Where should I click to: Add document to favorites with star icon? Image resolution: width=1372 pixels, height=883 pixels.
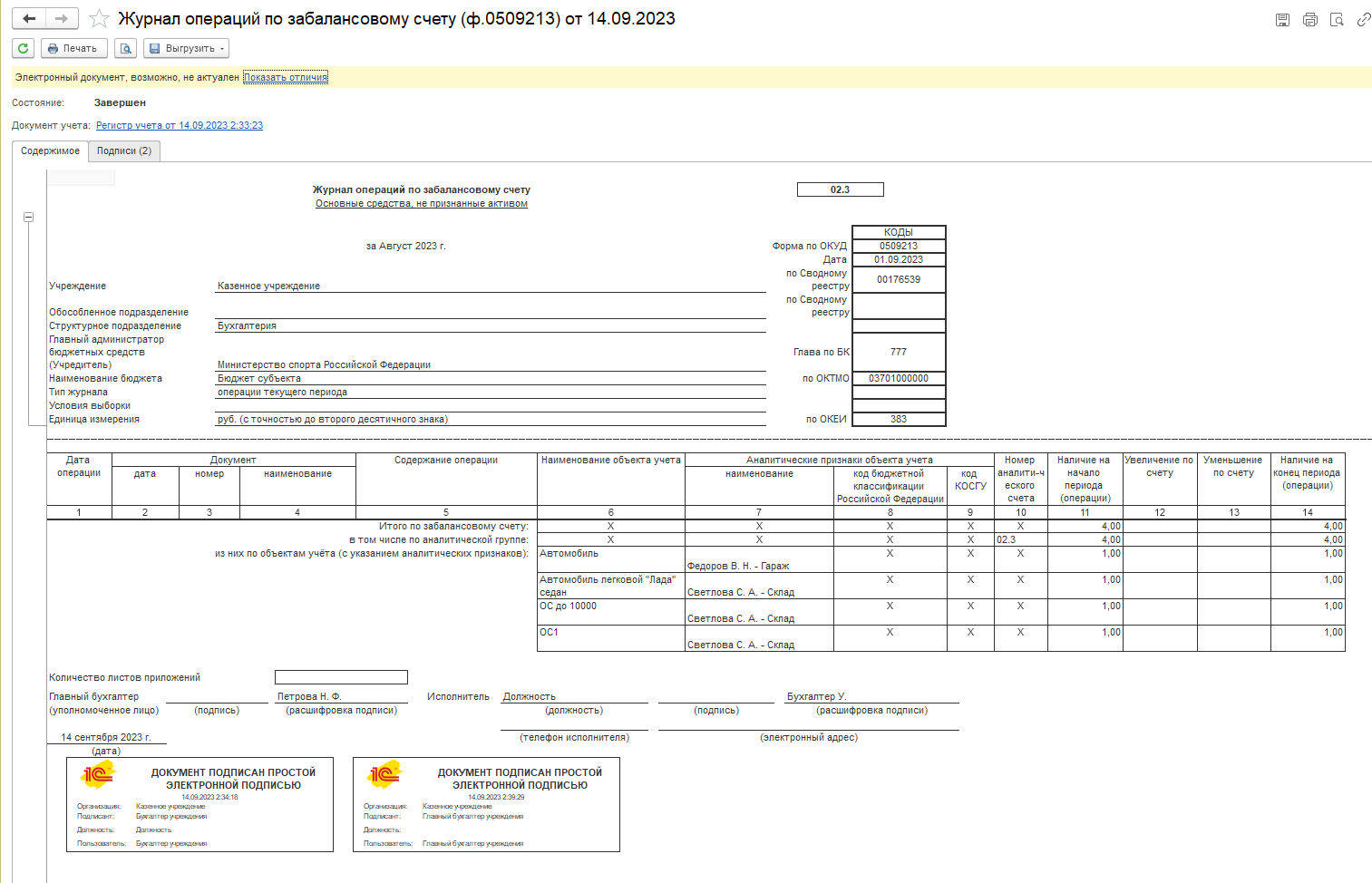[x=99, y=19]
